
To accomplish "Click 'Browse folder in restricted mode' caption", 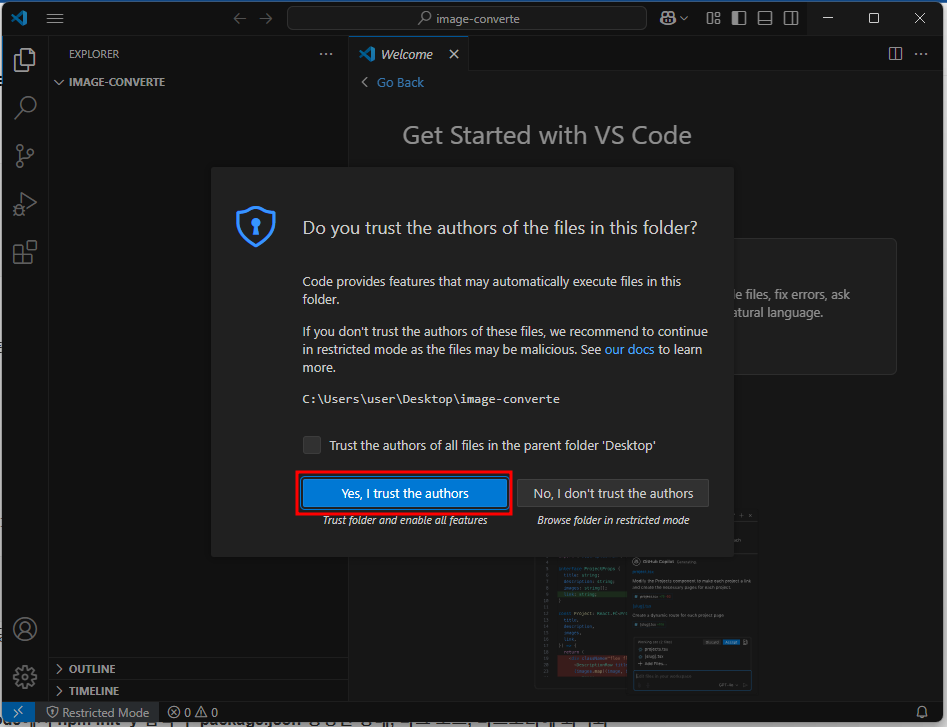I will pos(613,520).
